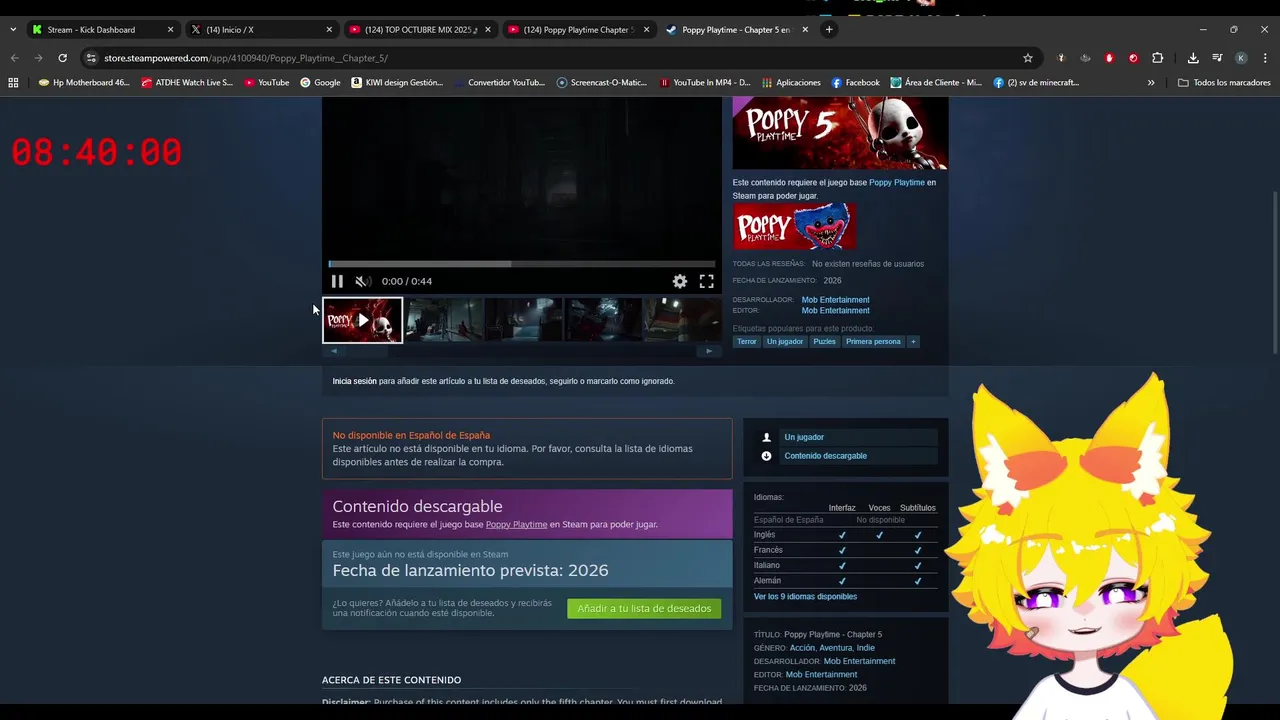Open Hp Motherboard bookmark
1280x720 pixels.
[x=84, y=83]
